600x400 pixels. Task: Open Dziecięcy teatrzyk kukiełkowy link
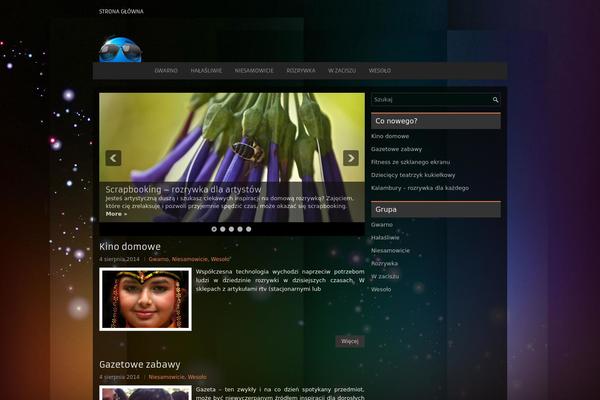pos(413,175)
